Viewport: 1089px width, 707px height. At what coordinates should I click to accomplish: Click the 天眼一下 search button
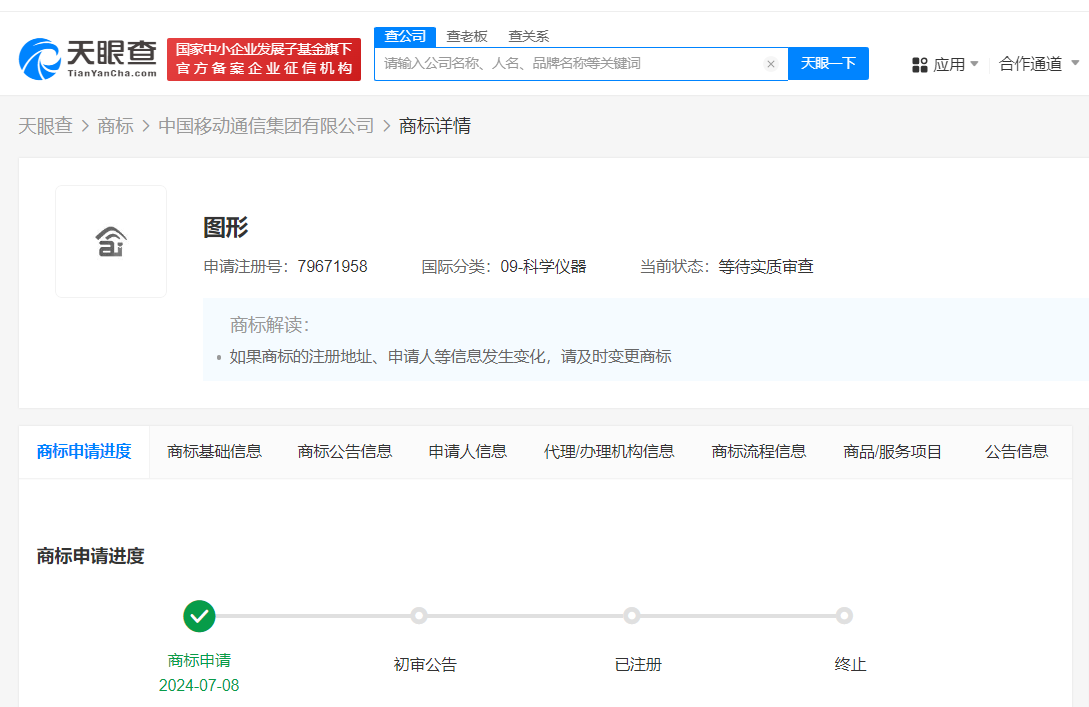(x=828, y=63)
